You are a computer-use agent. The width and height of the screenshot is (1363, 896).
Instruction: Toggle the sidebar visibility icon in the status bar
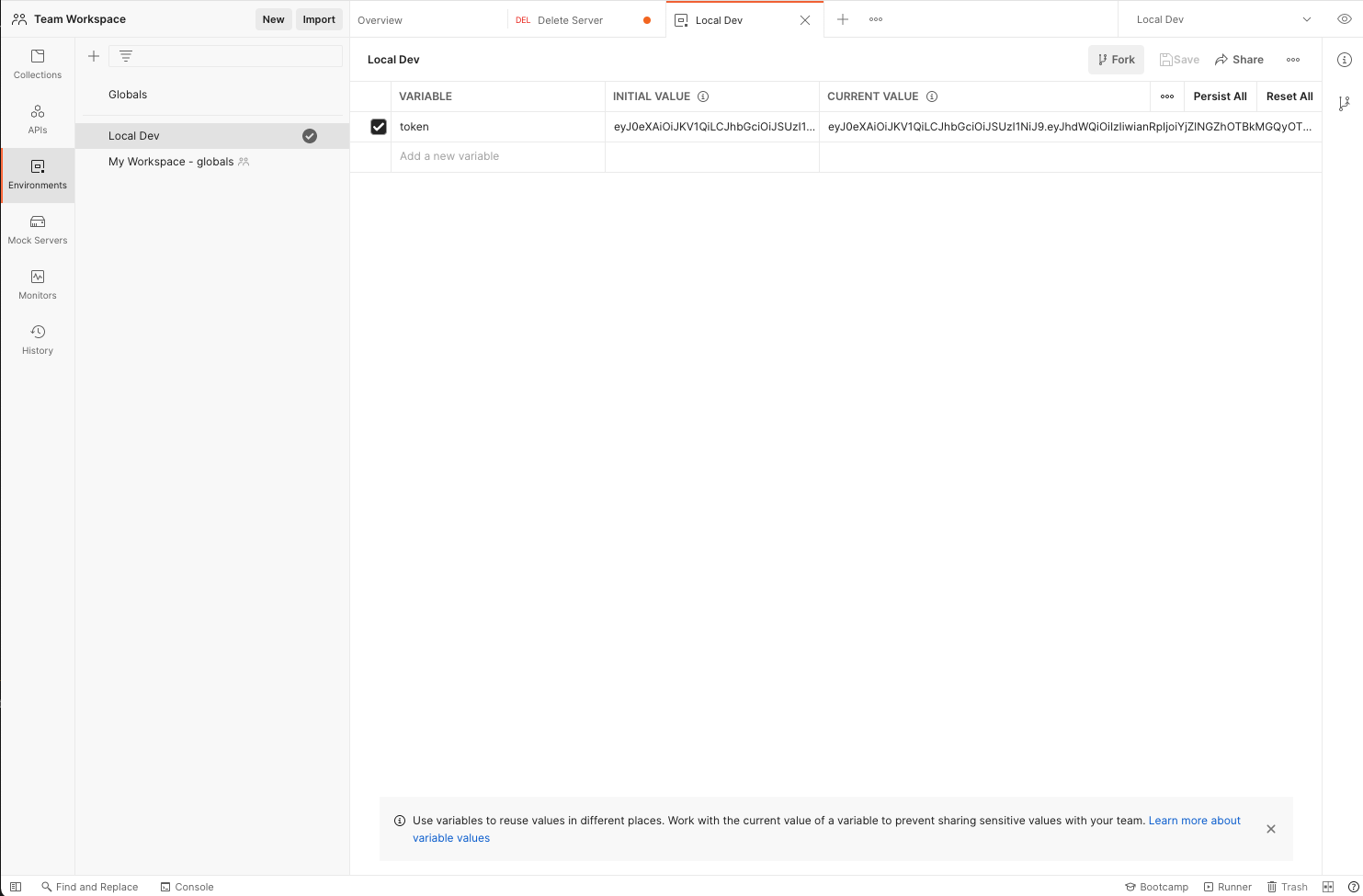[16, 887]
